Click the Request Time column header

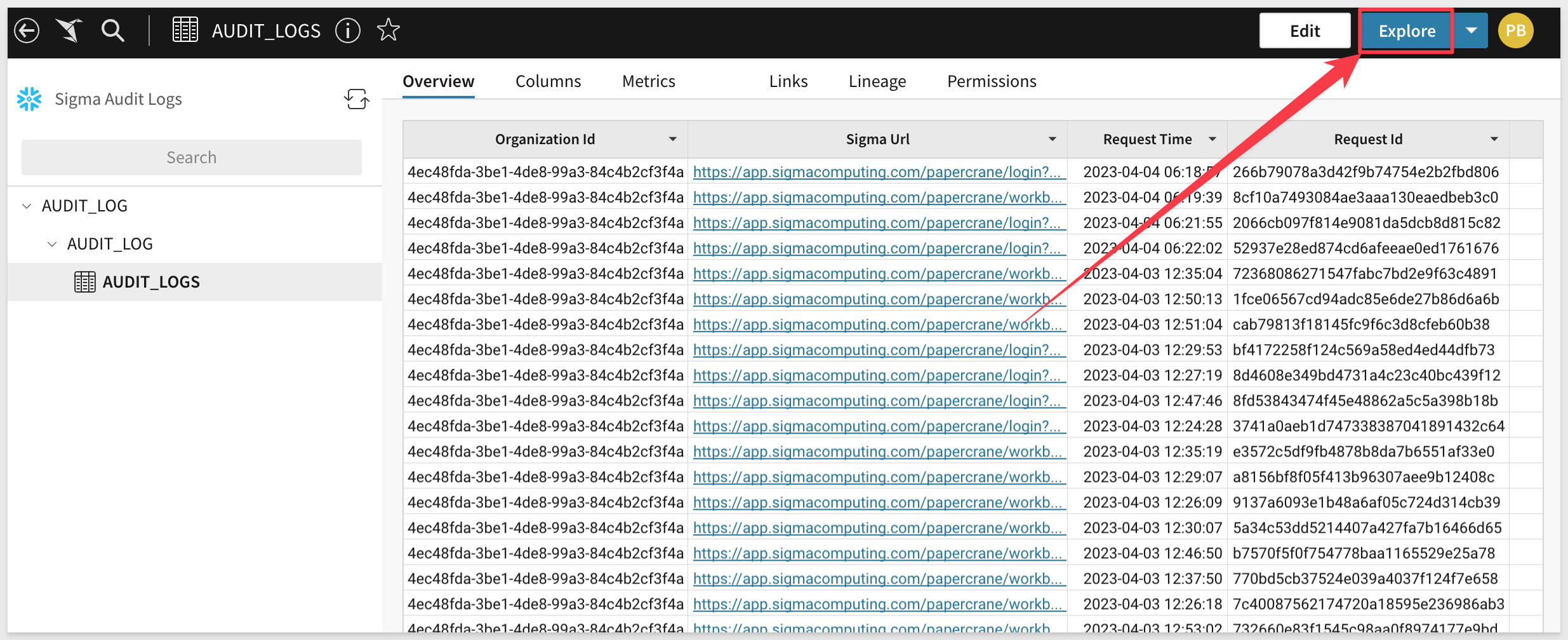coord(1148,139)
